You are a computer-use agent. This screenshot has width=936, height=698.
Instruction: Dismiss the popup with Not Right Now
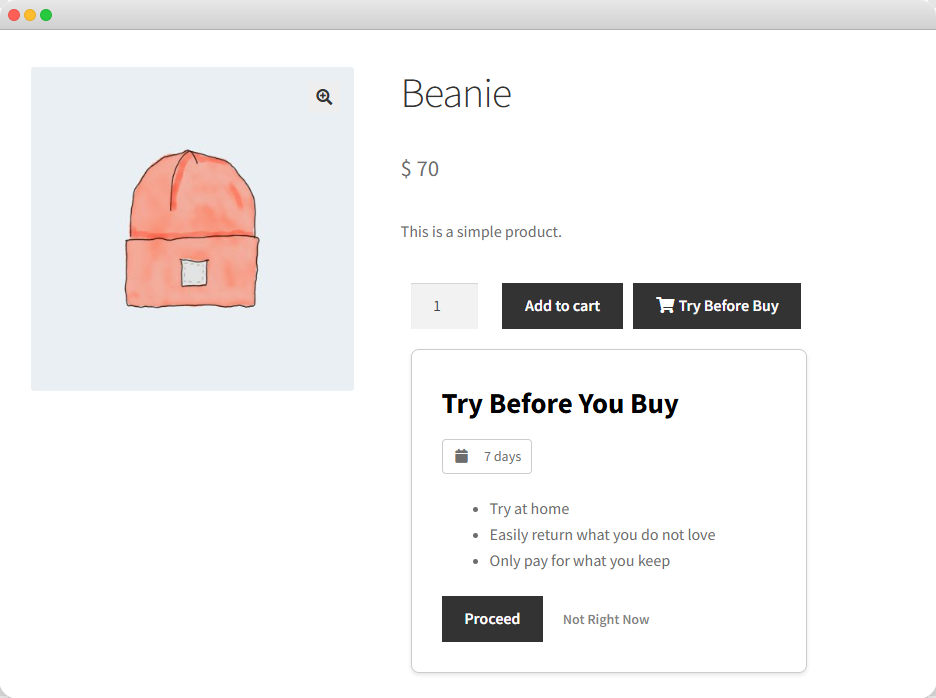606,620
